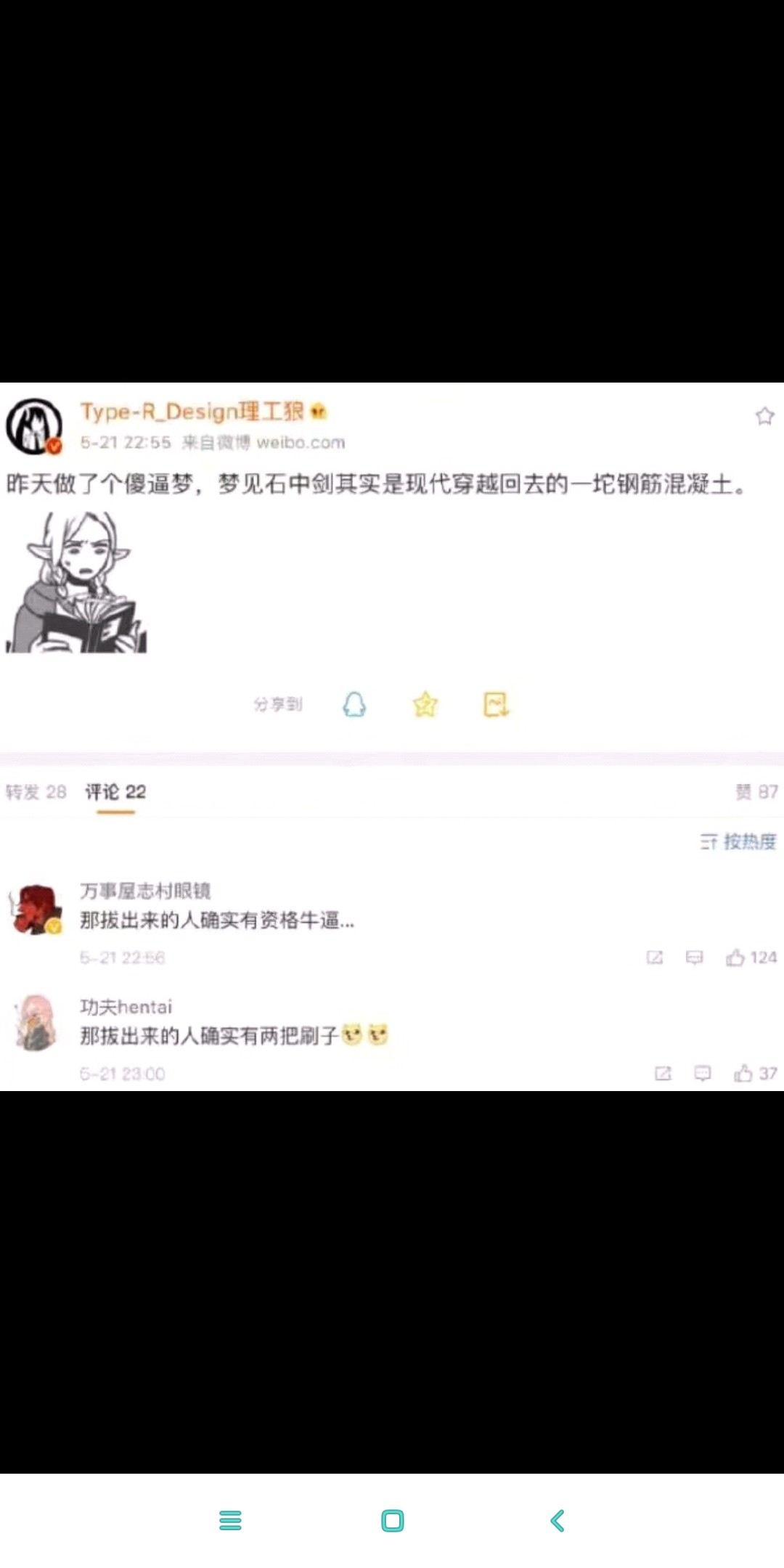Image resolution: width=784 pixels, height=1568 pixels.
Task: View 万事屋志村眼镜 user profile name
Action: click(x=145, y=891)
